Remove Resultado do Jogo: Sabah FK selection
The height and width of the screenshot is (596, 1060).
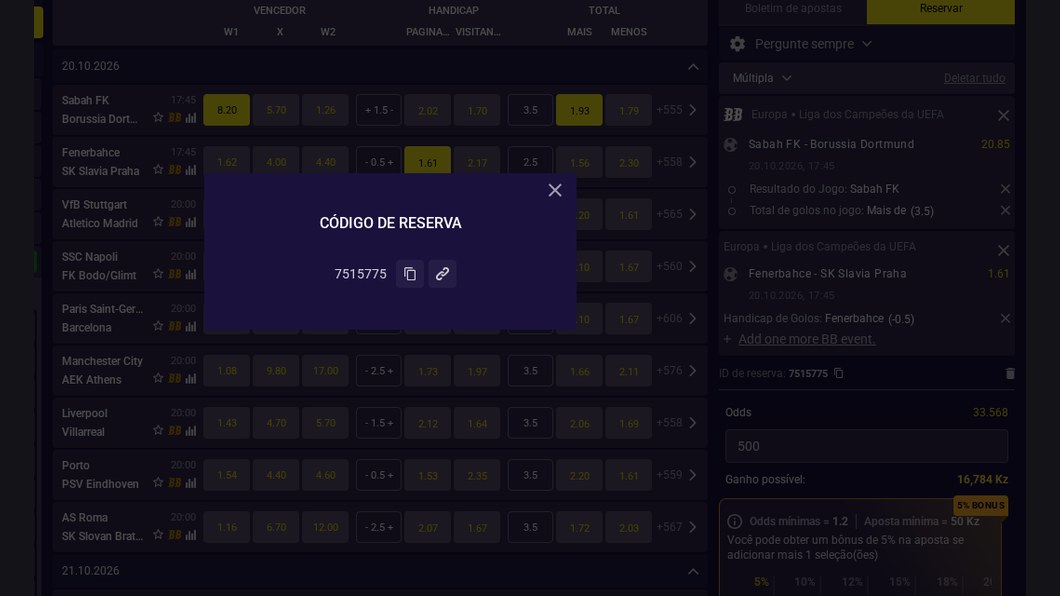1005,189
